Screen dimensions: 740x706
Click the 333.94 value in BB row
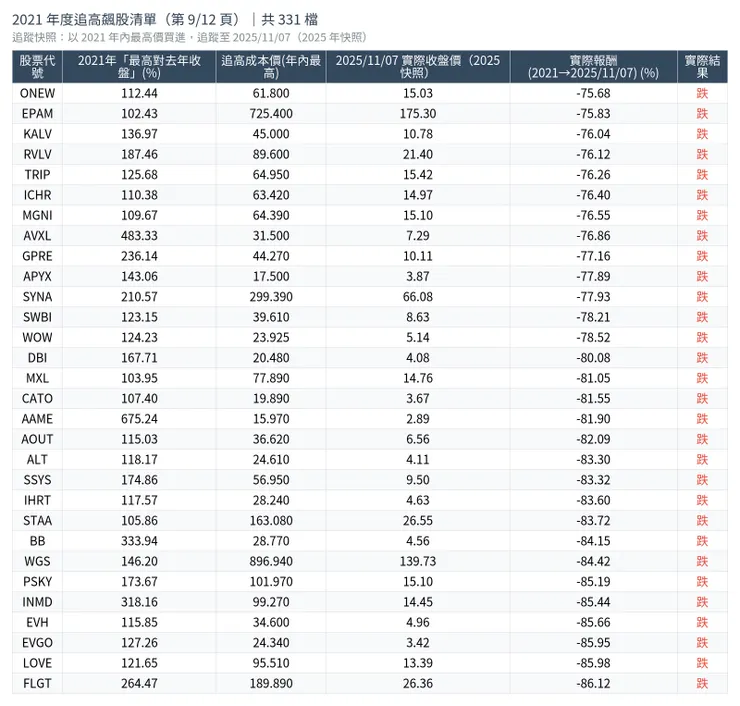139,541
